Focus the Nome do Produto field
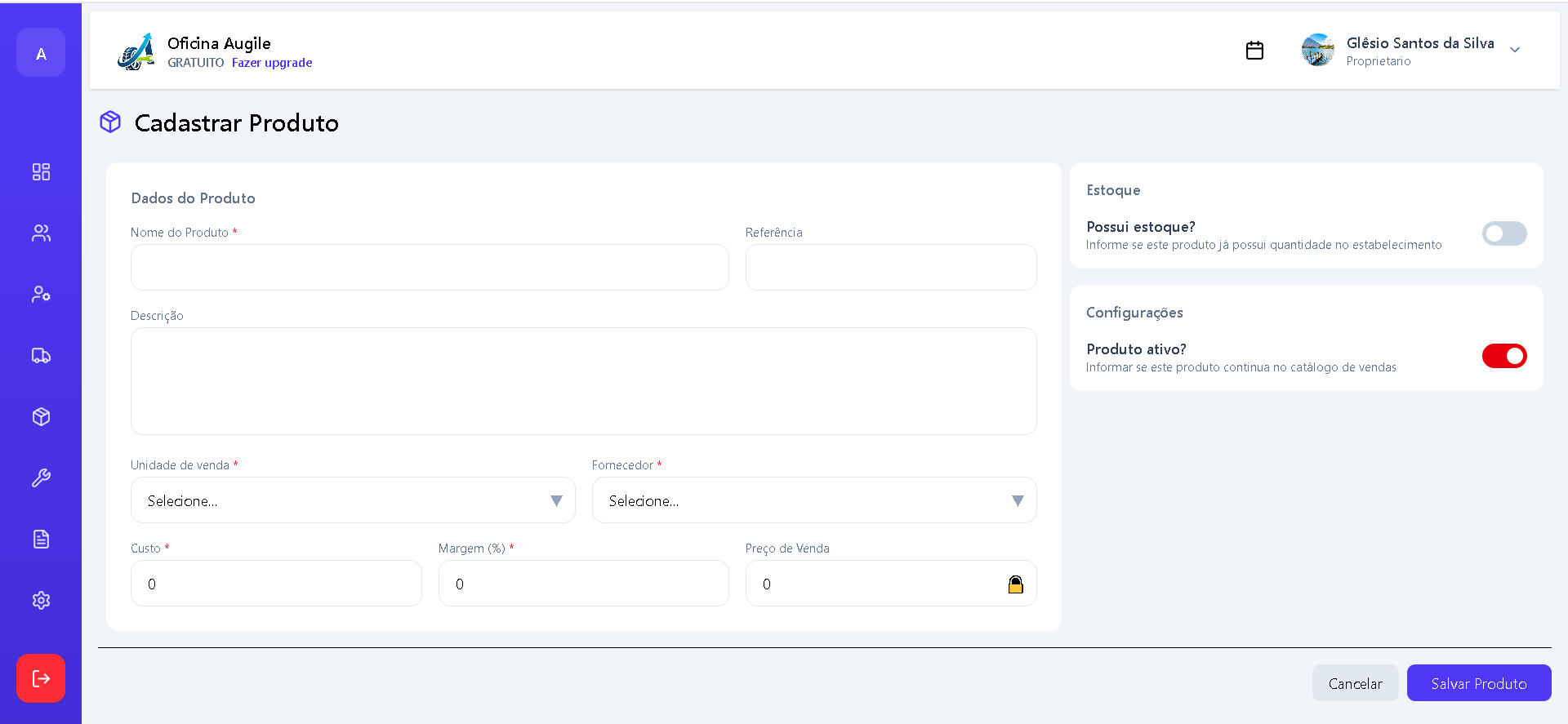Viewport: 1568px width, 724px height. (x=430, y=267)
